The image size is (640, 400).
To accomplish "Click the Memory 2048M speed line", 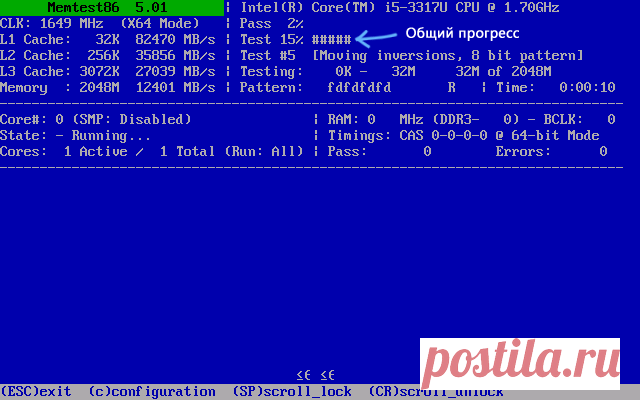I will (x=108, y=87).
